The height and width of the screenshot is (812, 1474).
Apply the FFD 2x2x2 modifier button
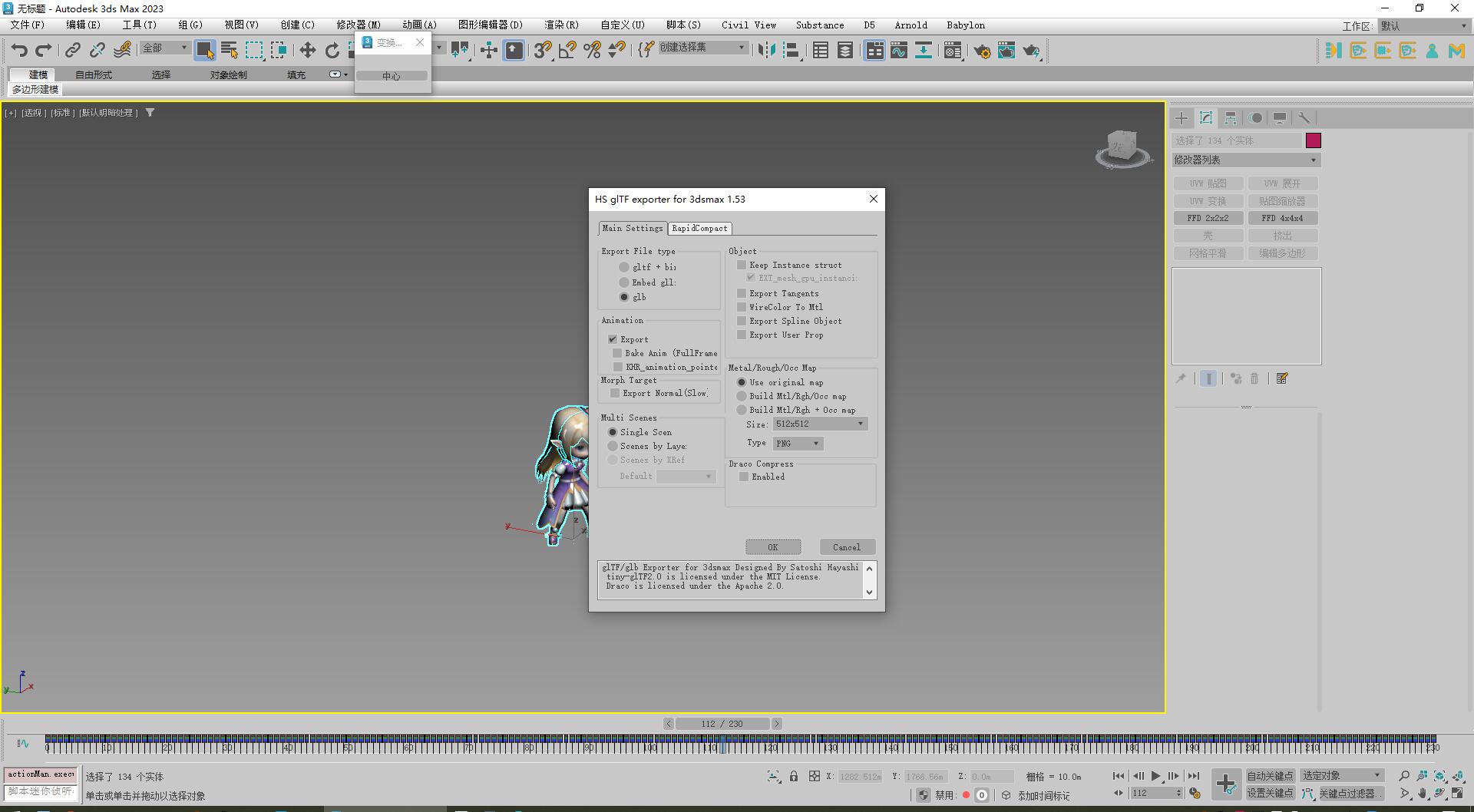tap(1208, 218)
